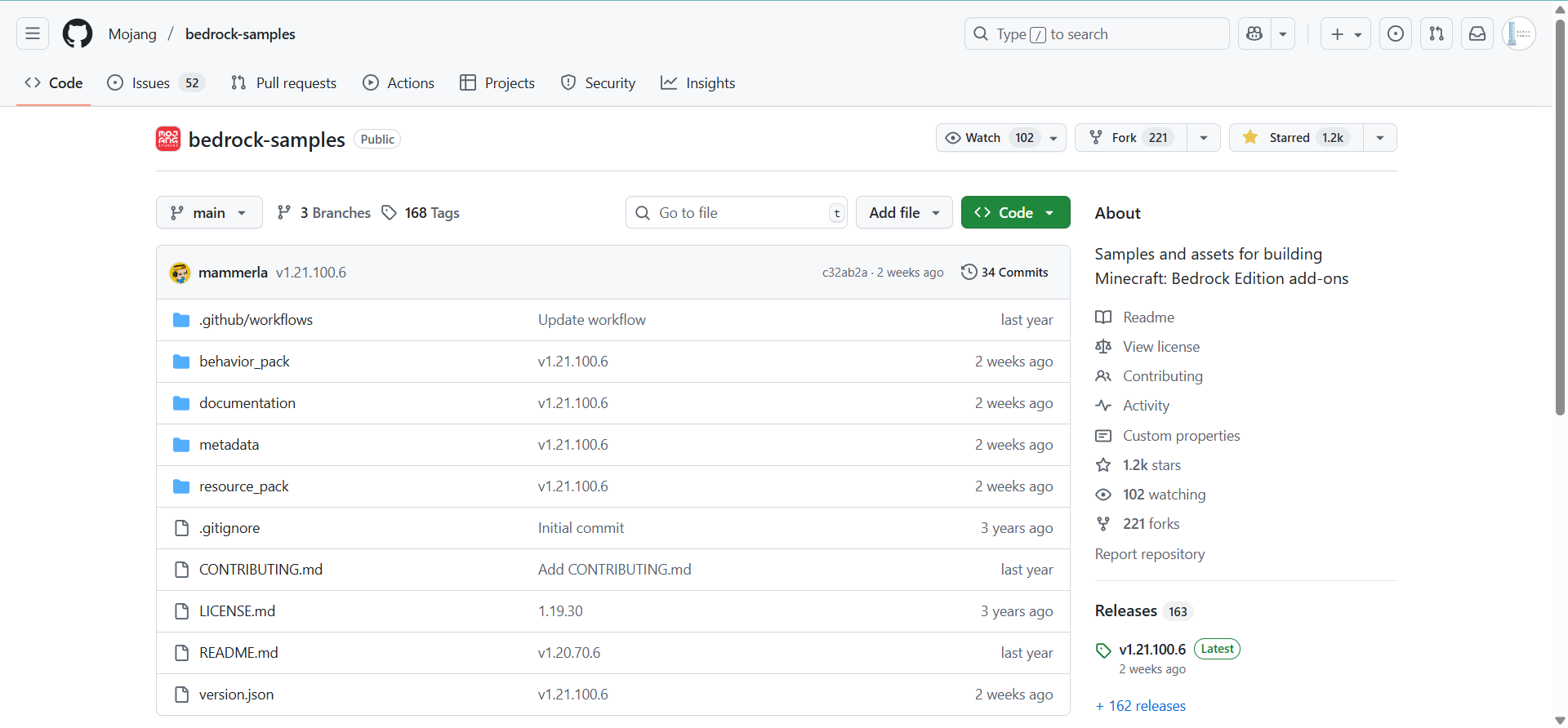Open notifications inbox icon

click(1477, 33)
